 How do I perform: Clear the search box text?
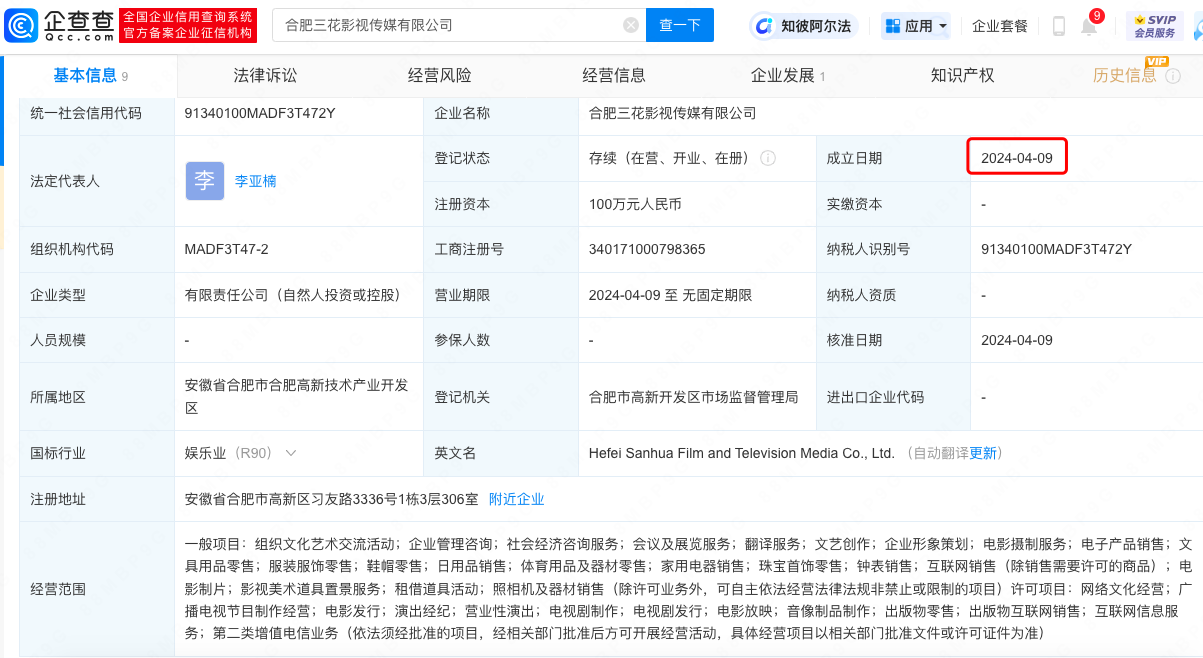[x=631, y=26]
